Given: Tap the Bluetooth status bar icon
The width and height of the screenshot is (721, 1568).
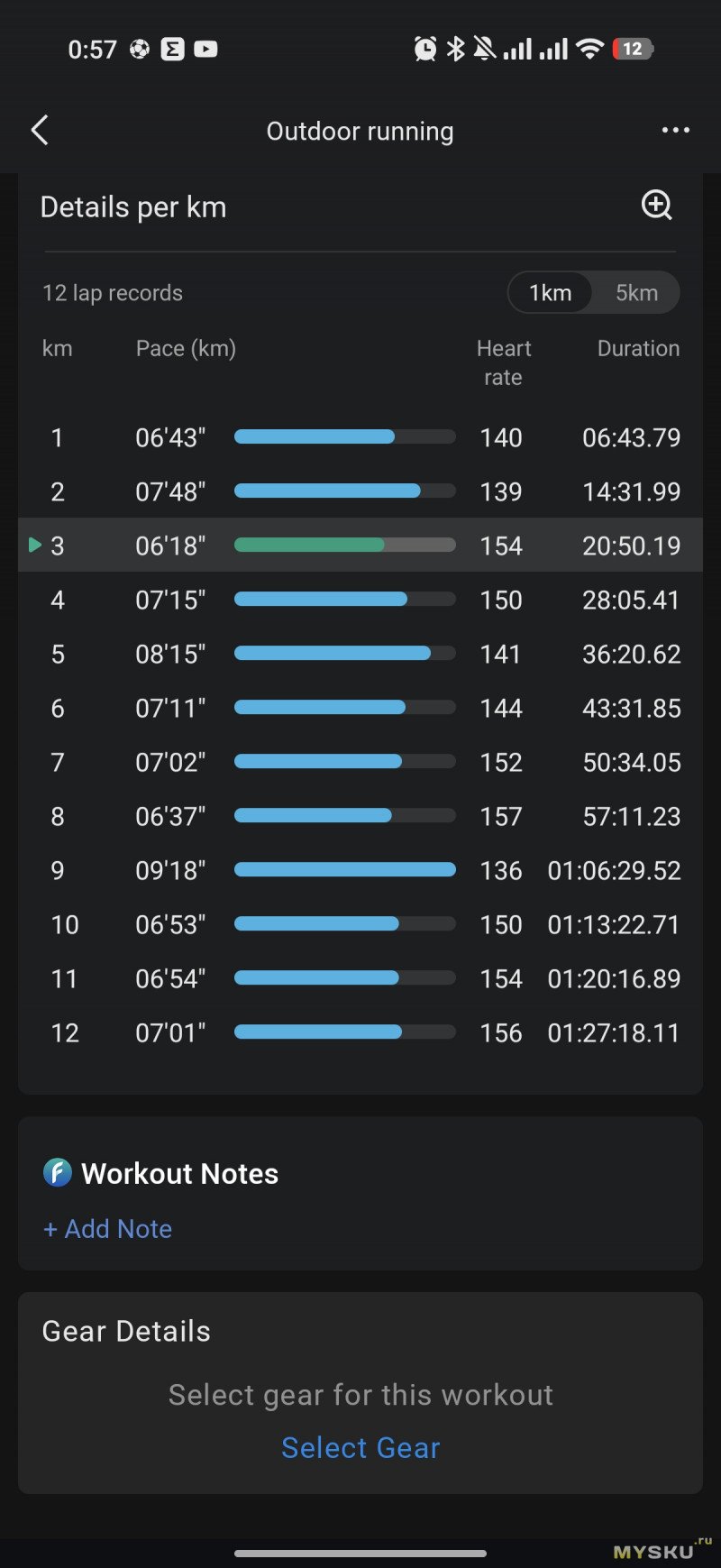Looking at the screenshot, I should point(456,49).
